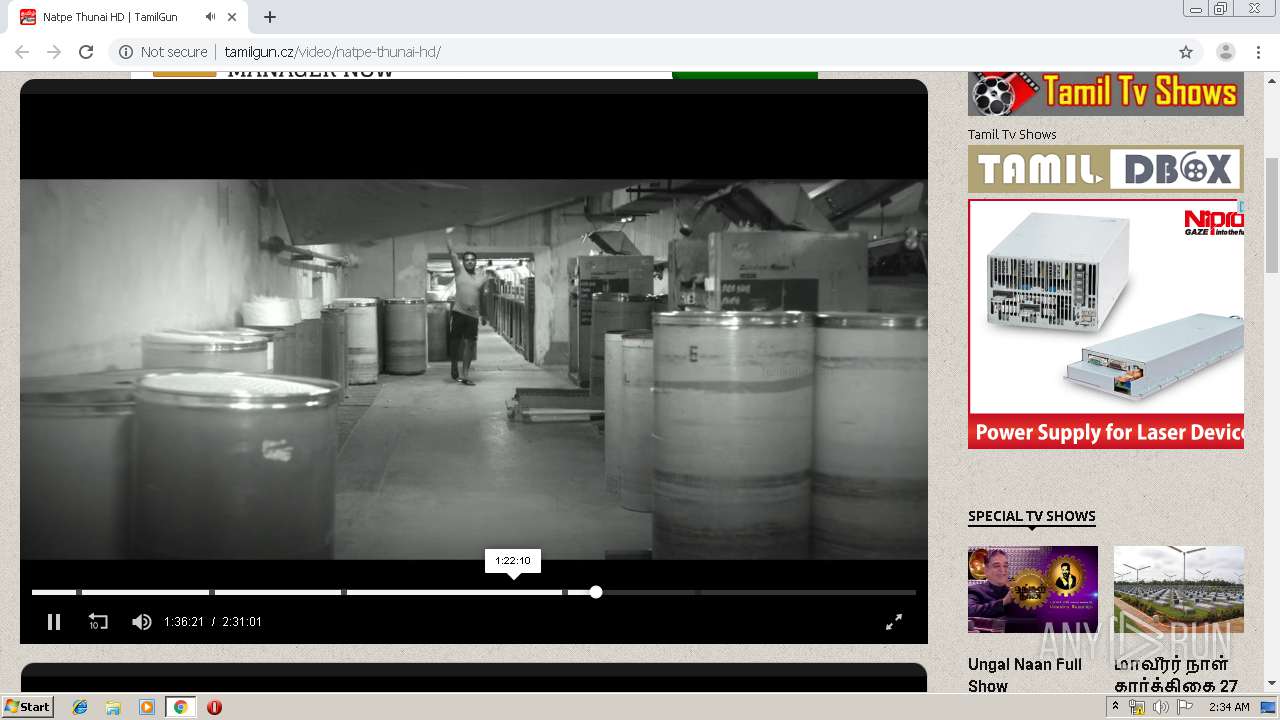
Task: Open the Chrome profile avatar menu
Action: (1225, 52)
